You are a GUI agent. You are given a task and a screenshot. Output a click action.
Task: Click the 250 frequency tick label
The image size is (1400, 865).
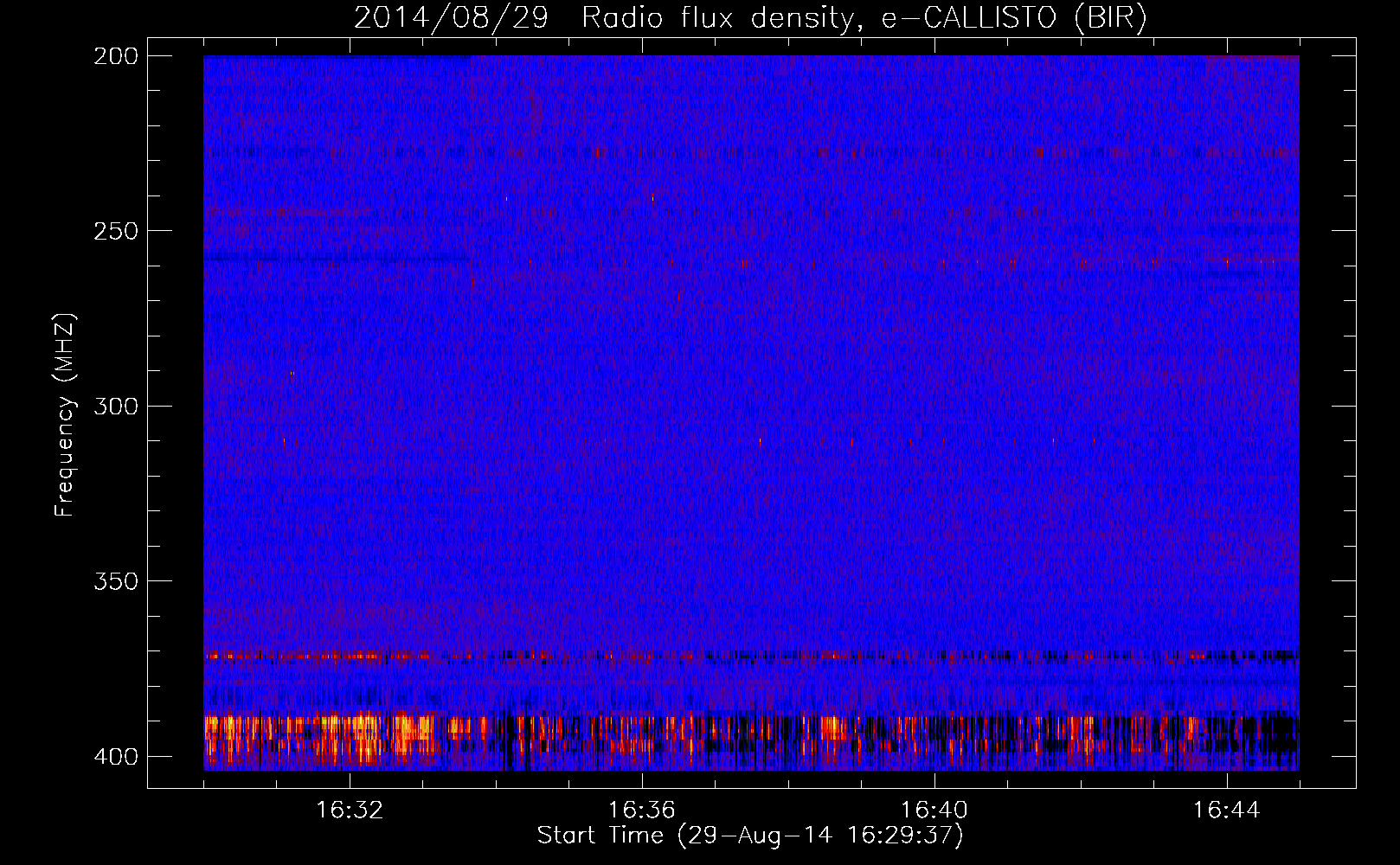pos(115,231)
